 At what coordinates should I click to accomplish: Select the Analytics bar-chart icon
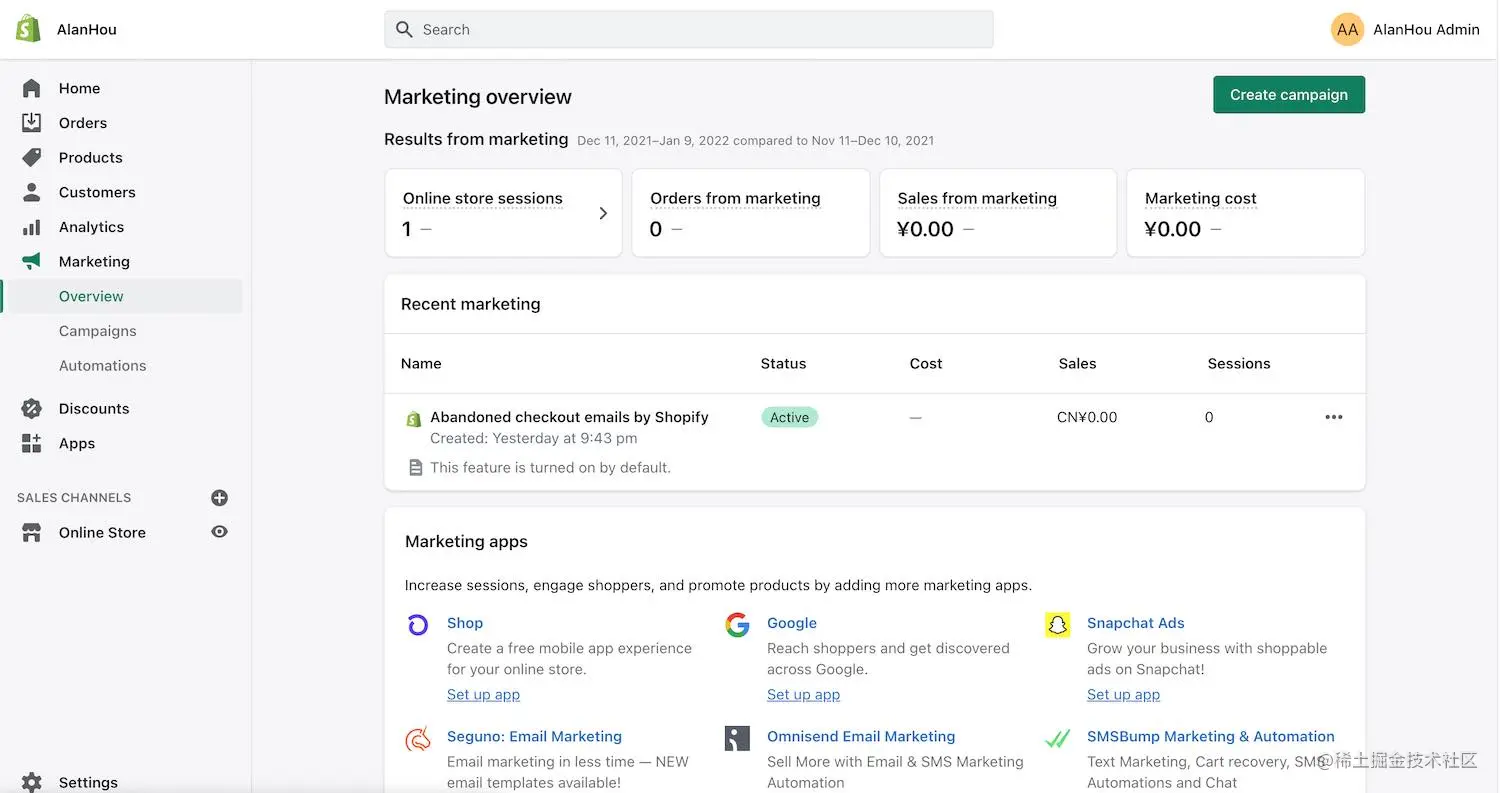coord(32,227)
